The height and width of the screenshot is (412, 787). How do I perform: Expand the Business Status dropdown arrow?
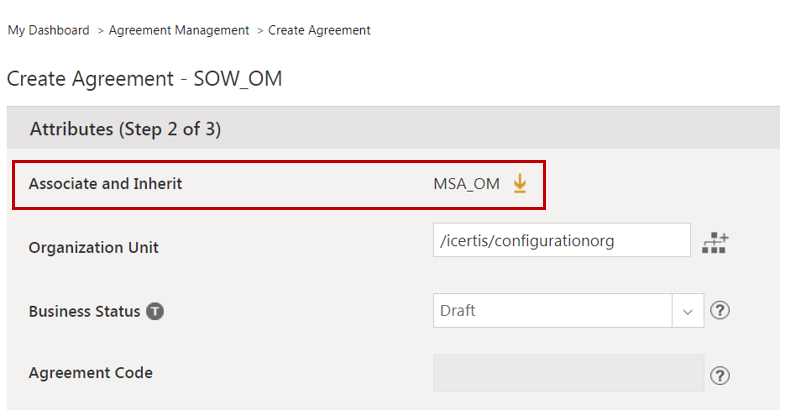687,311
